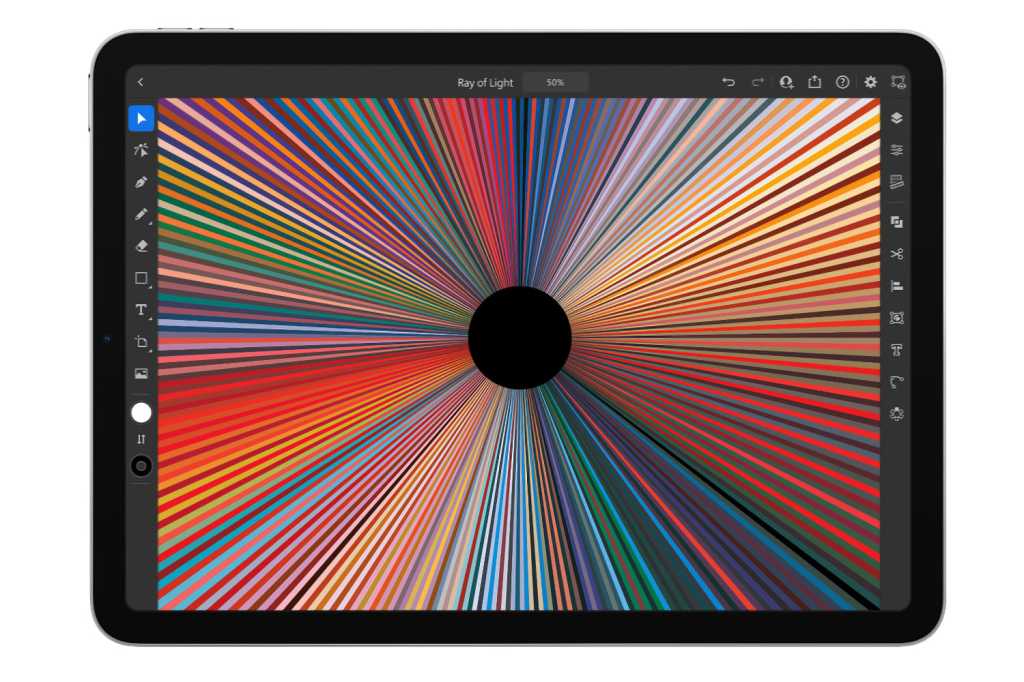
Task: Select the Selection arrow tool
Action: (141, 118)
